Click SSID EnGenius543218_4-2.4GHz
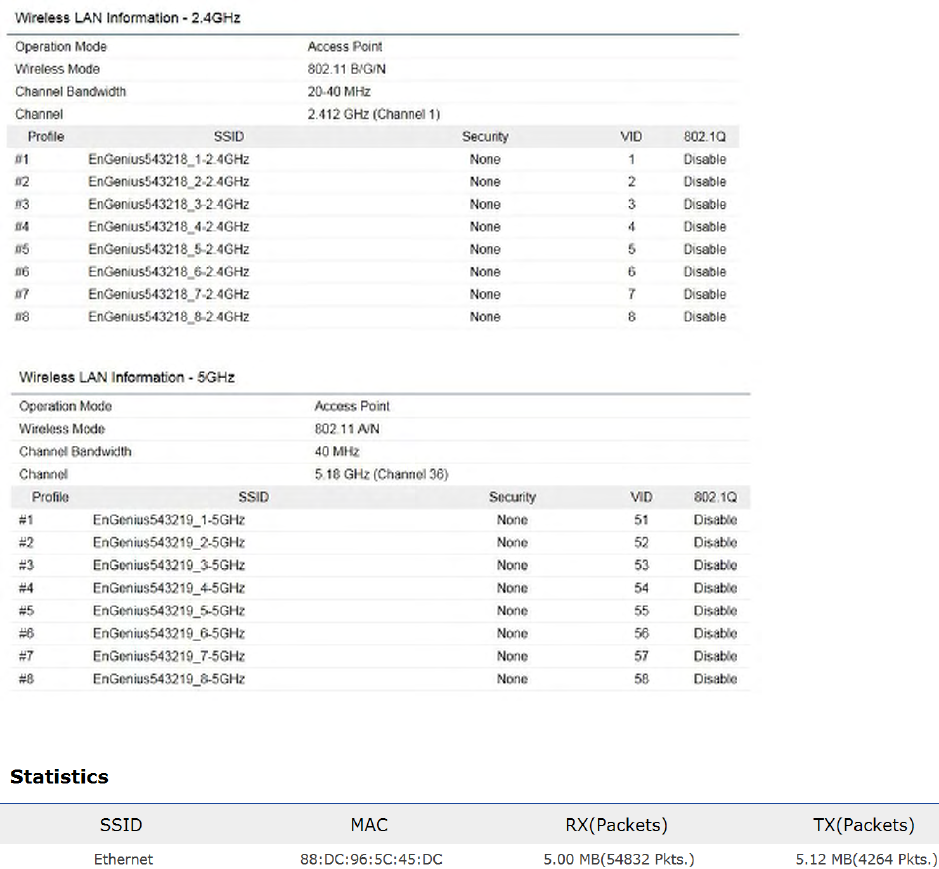The height and width of the screenshot is (869, 939). click(168, 227)
